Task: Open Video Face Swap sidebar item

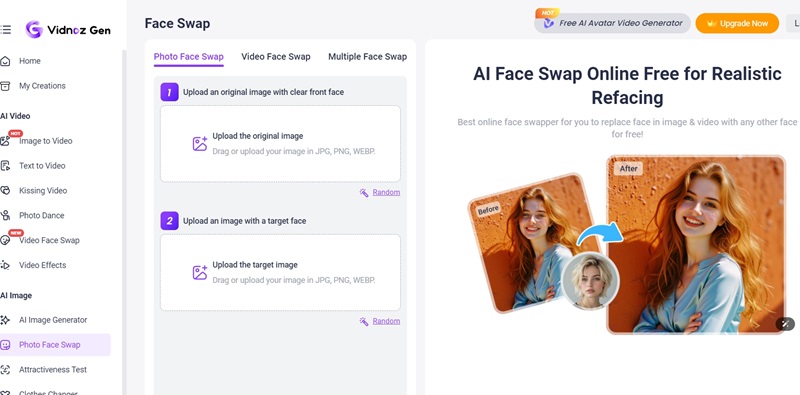Action: point(49,240)
